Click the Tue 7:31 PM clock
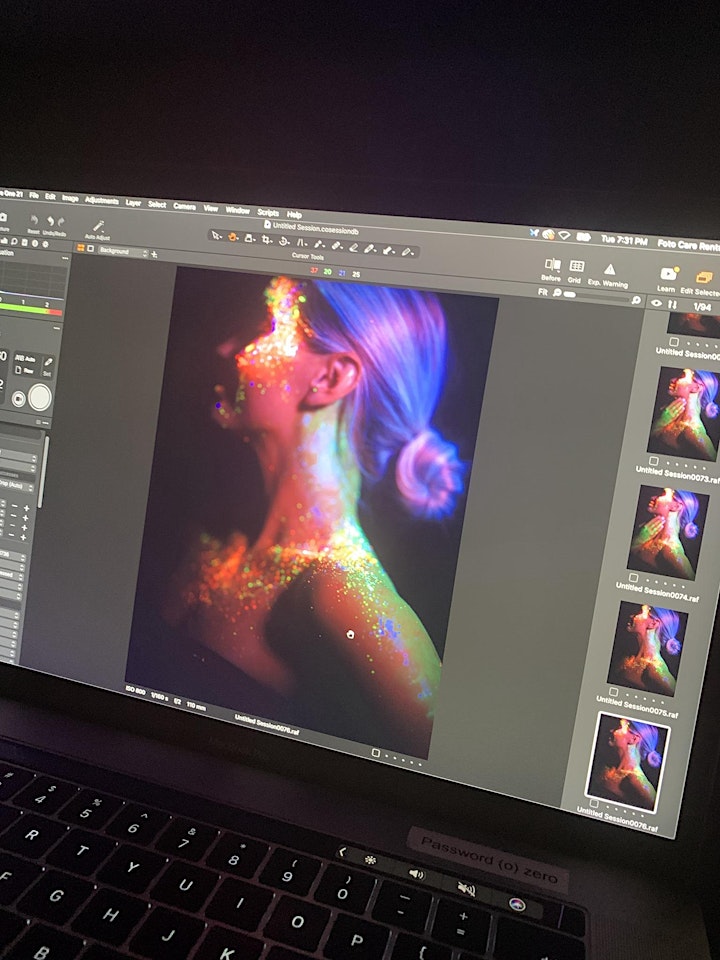This screenshot has width=720, height=960. point(624,240)
